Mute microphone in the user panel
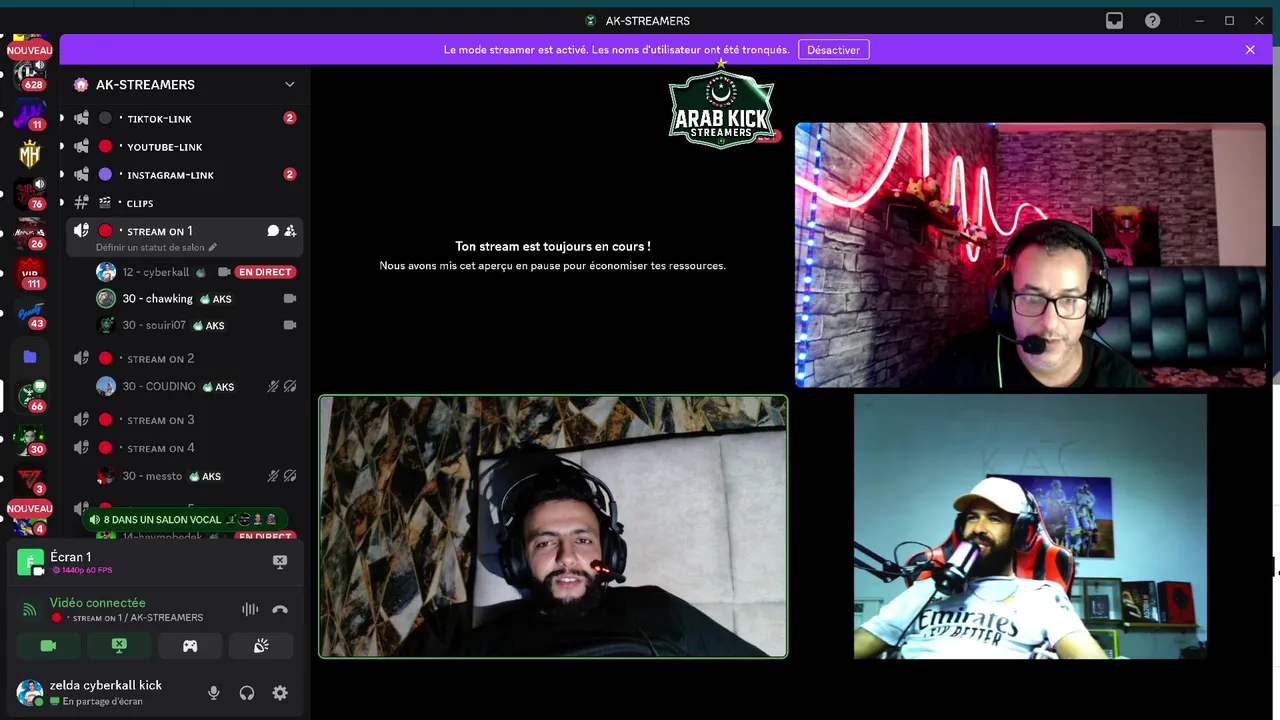Screen dimensions: 1280x720 tap(213, 693)
